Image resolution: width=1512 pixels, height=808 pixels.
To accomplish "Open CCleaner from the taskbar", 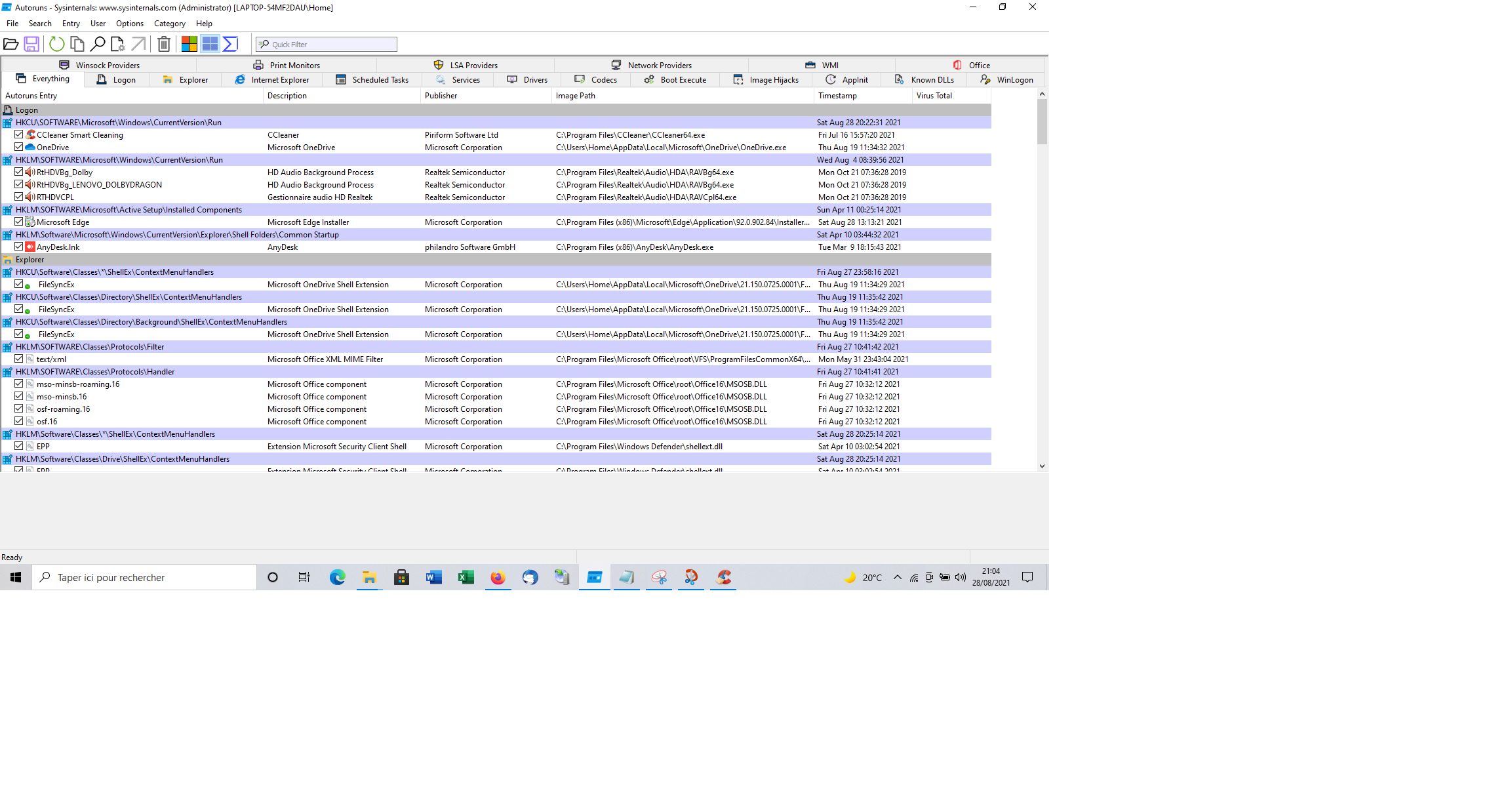I will point(723,577).
